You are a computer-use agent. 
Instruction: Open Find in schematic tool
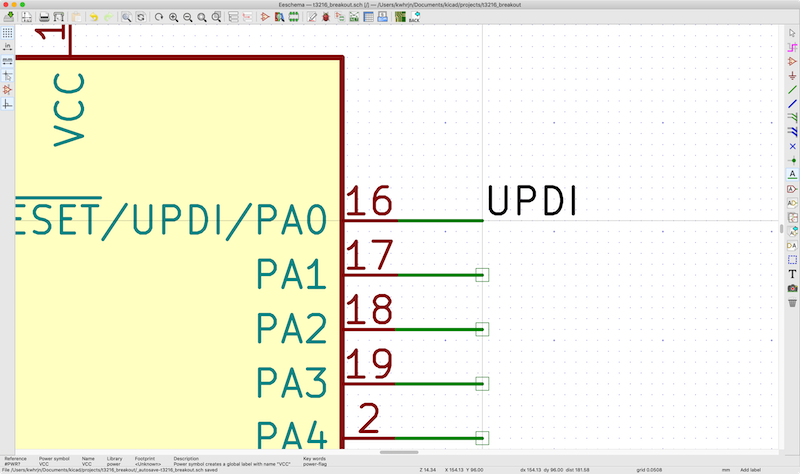[x=127, y=17]
